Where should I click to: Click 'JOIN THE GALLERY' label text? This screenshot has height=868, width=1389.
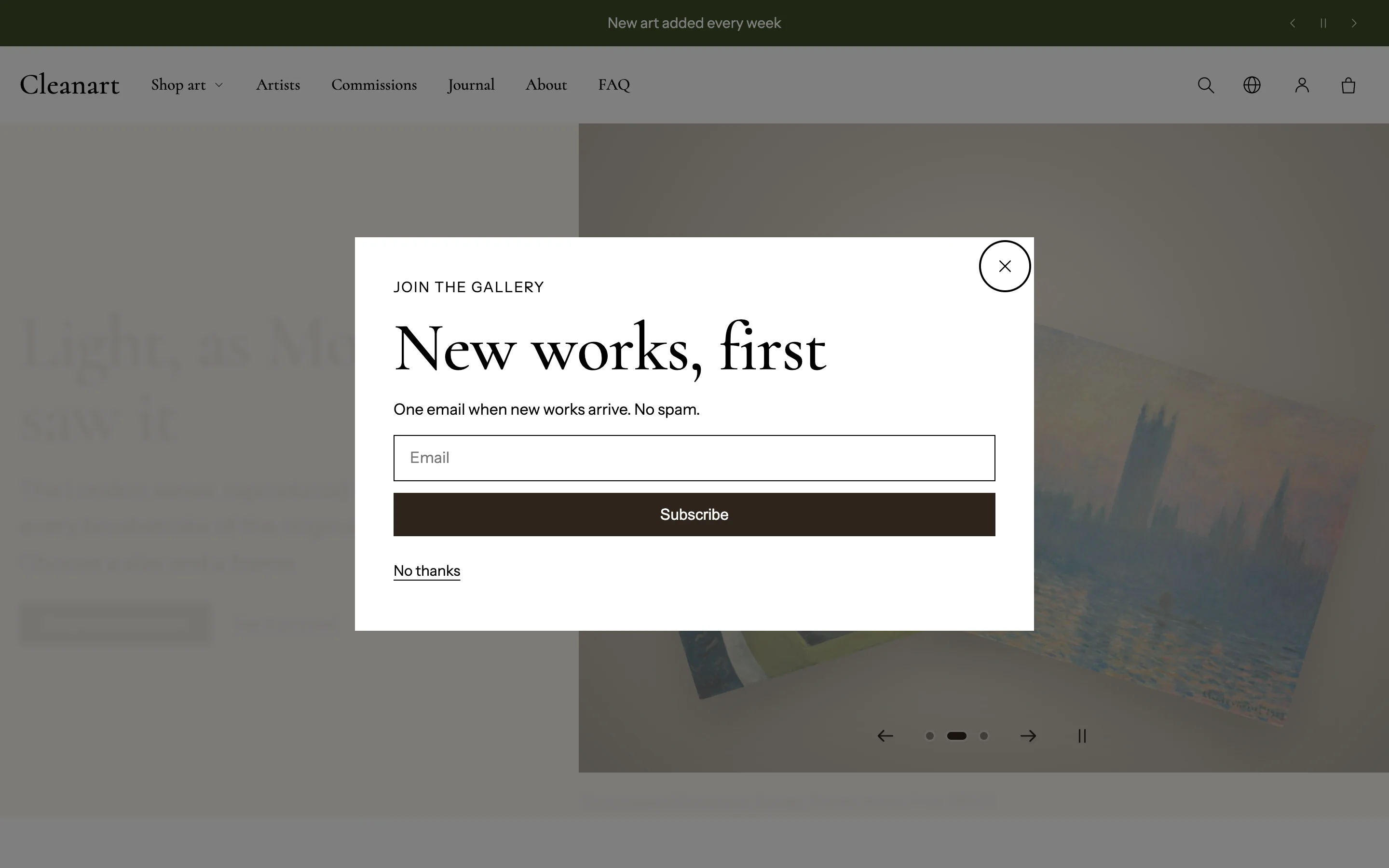coord(468,287)
